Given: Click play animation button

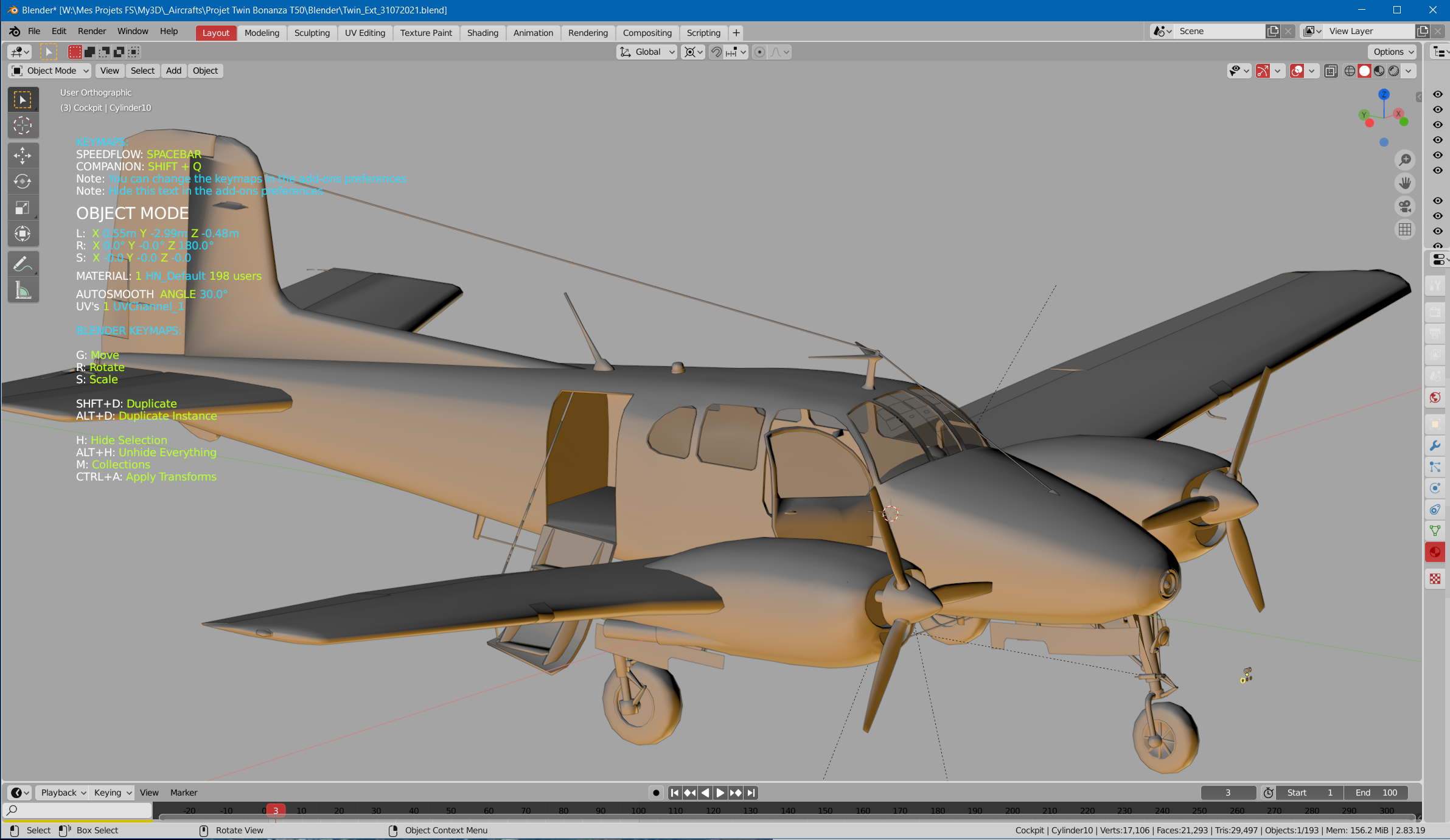Looking at the screenshot, I should pyautogui.click(x=720, y=793).
